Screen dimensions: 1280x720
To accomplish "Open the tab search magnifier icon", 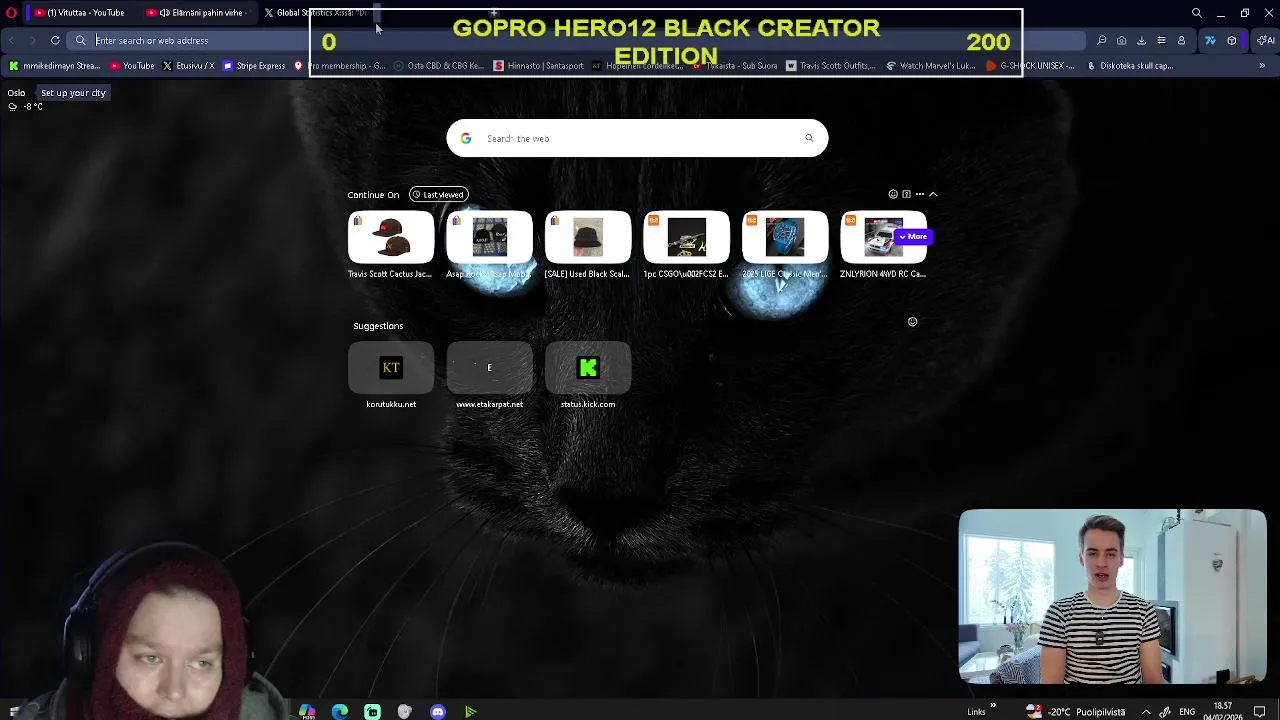I will point(1197,13).
